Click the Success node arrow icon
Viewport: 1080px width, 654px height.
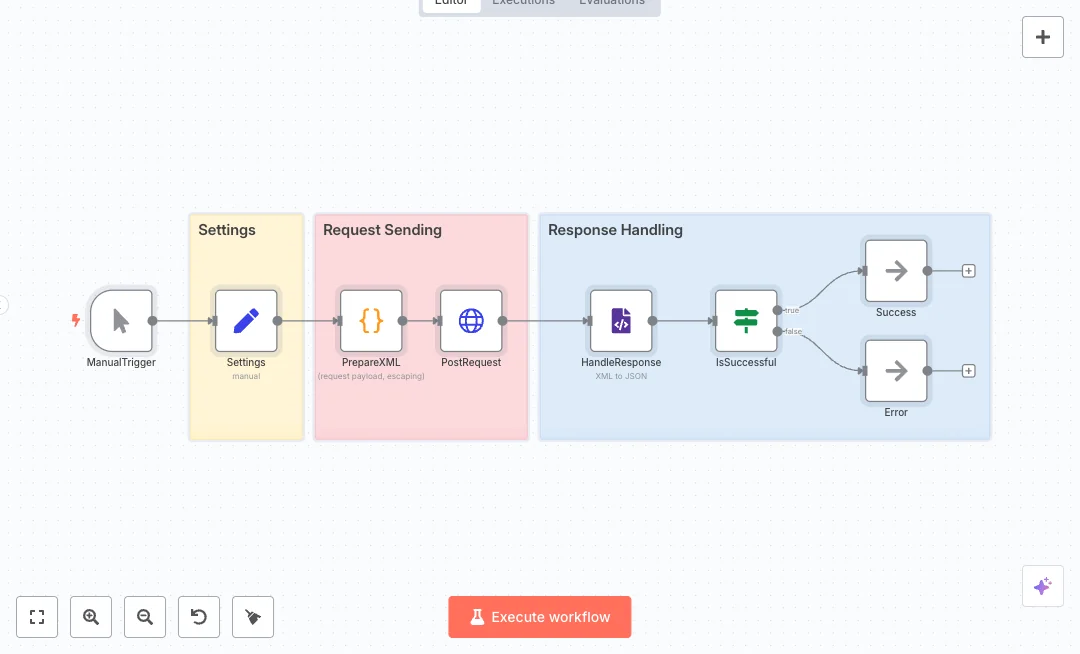coord(896,270)
